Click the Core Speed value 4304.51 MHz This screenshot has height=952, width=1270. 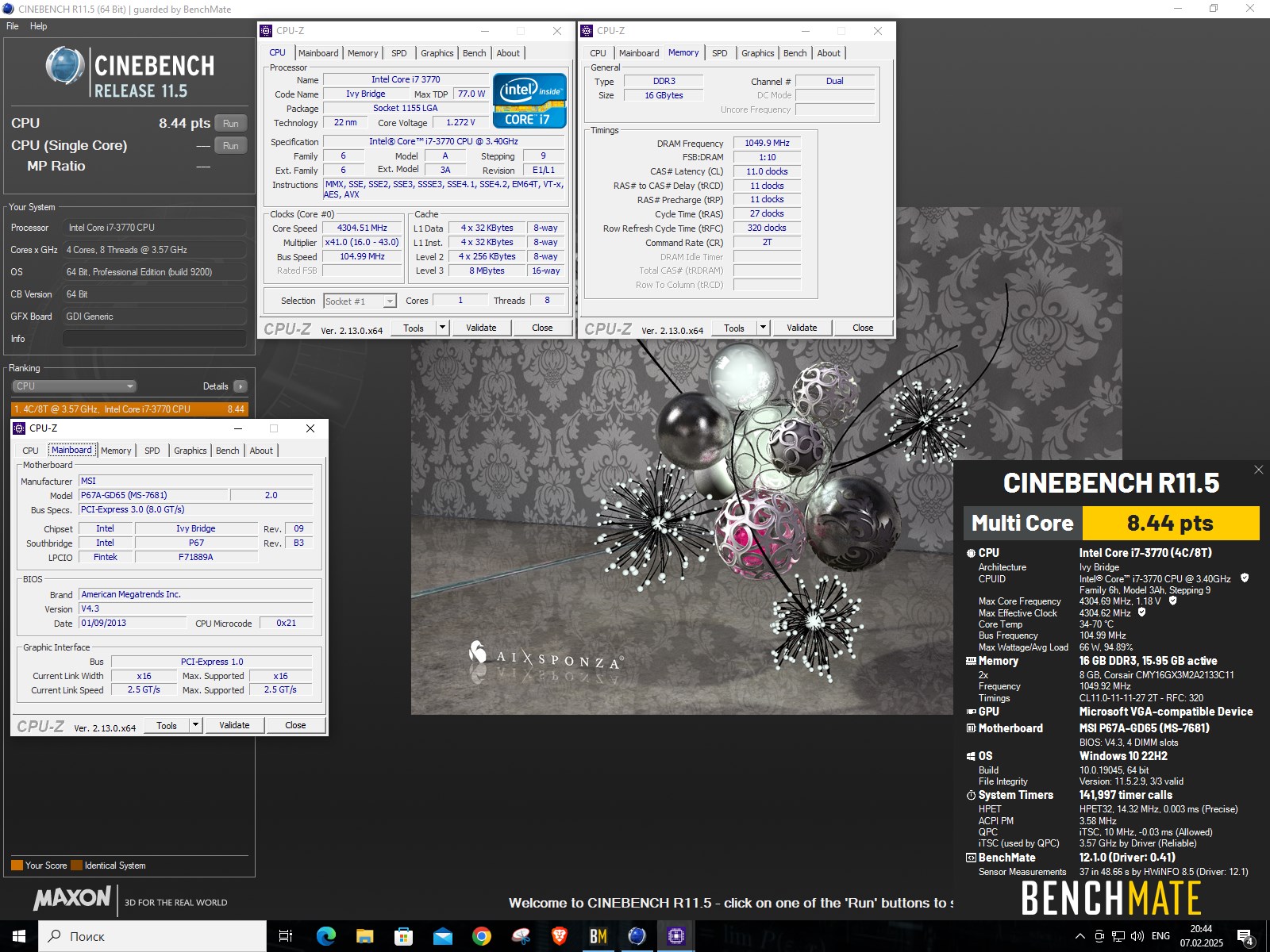pos(362,228)
